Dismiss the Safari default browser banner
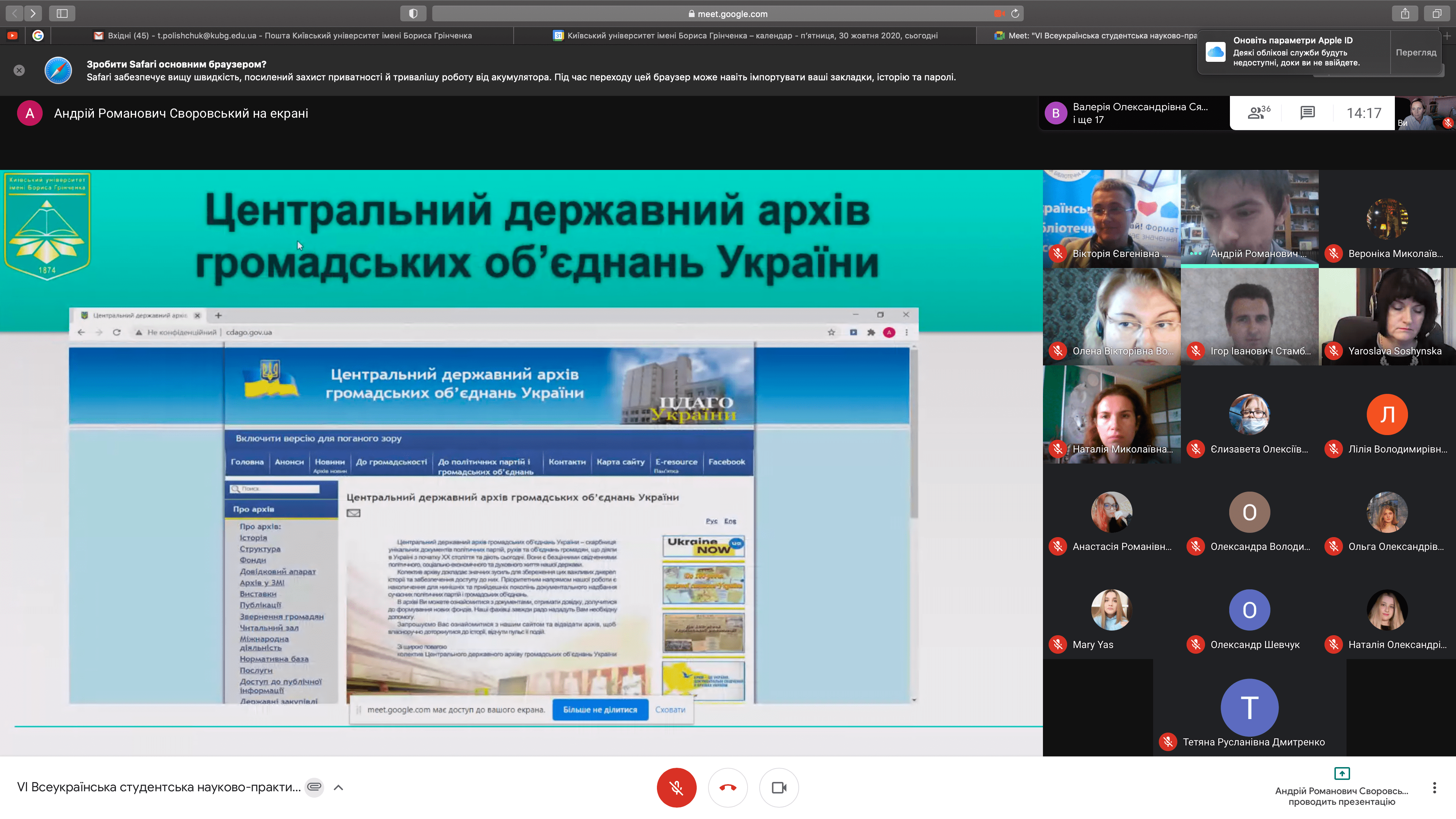 [x=19, y=70]
